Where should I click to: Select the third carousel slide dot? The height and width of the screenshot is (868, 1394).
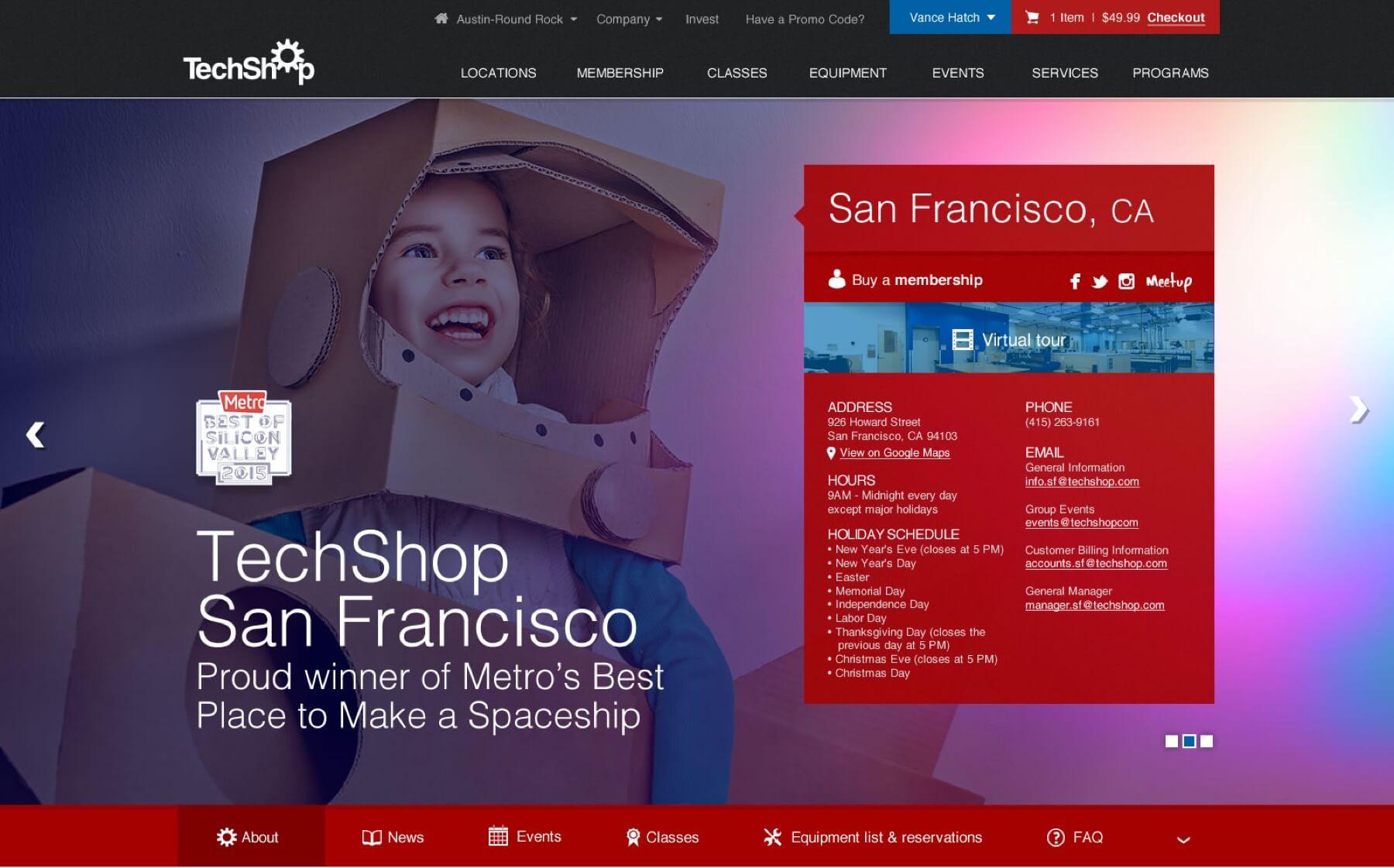1207,741
